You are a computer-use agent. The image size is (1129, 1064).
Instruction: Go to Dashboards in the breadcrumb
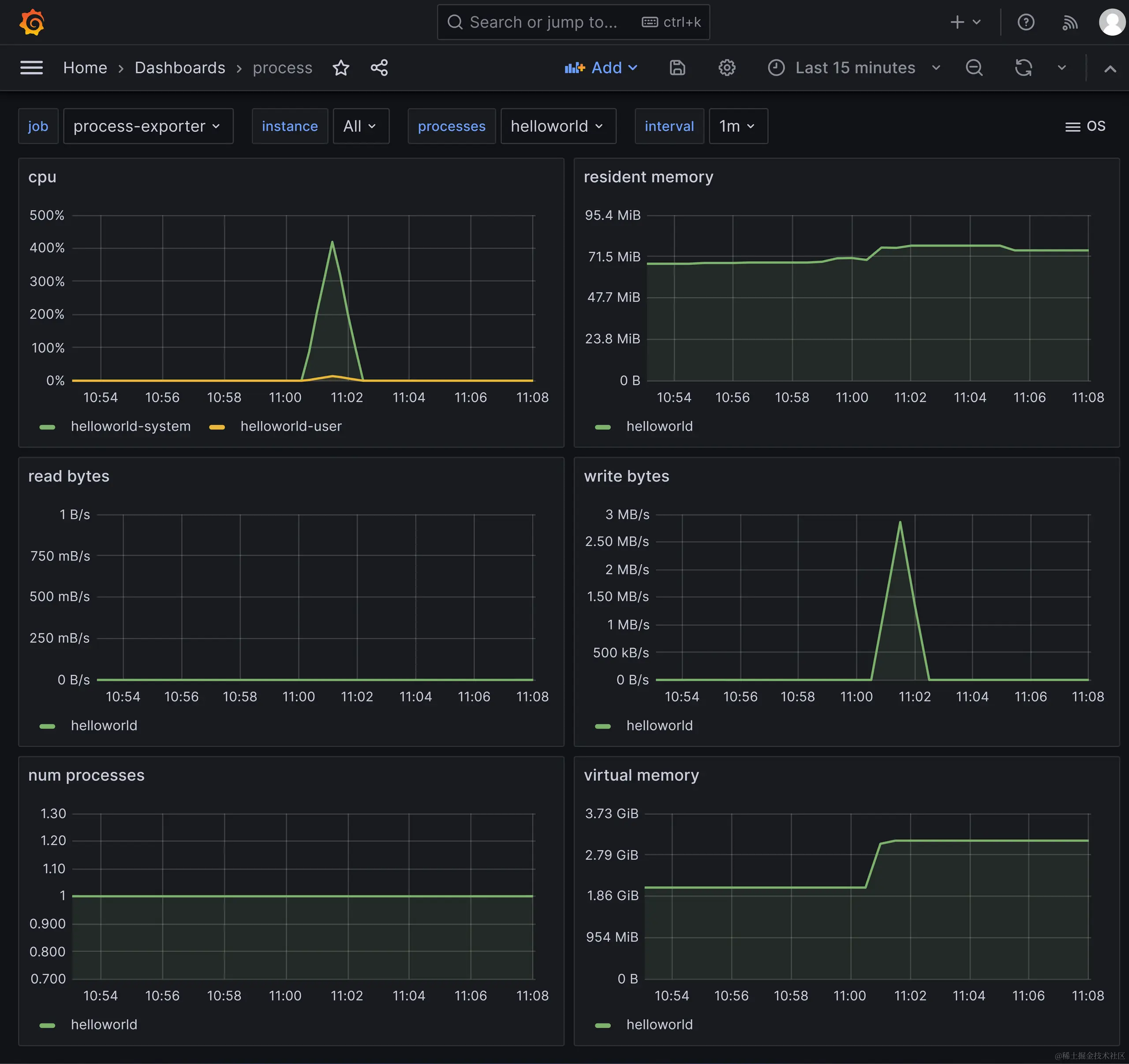[x=179, y=67]
